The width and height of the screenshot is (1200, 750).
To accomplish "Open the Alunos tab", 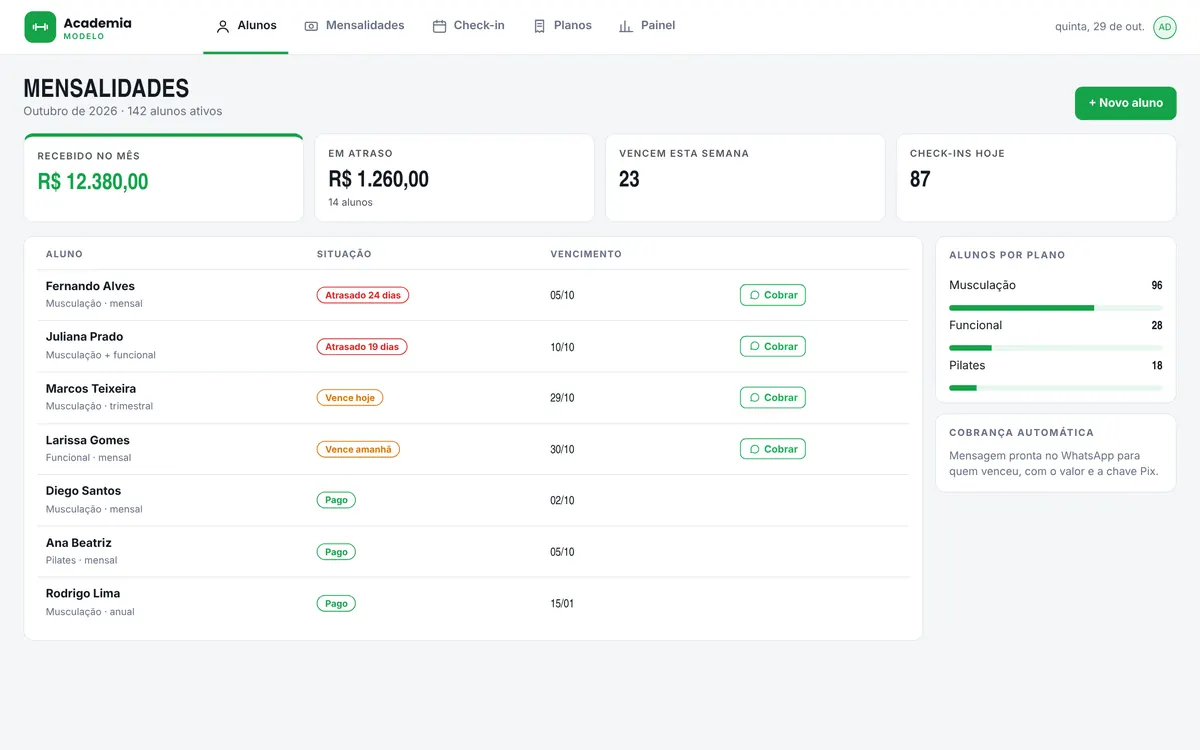I will (246, 26).
